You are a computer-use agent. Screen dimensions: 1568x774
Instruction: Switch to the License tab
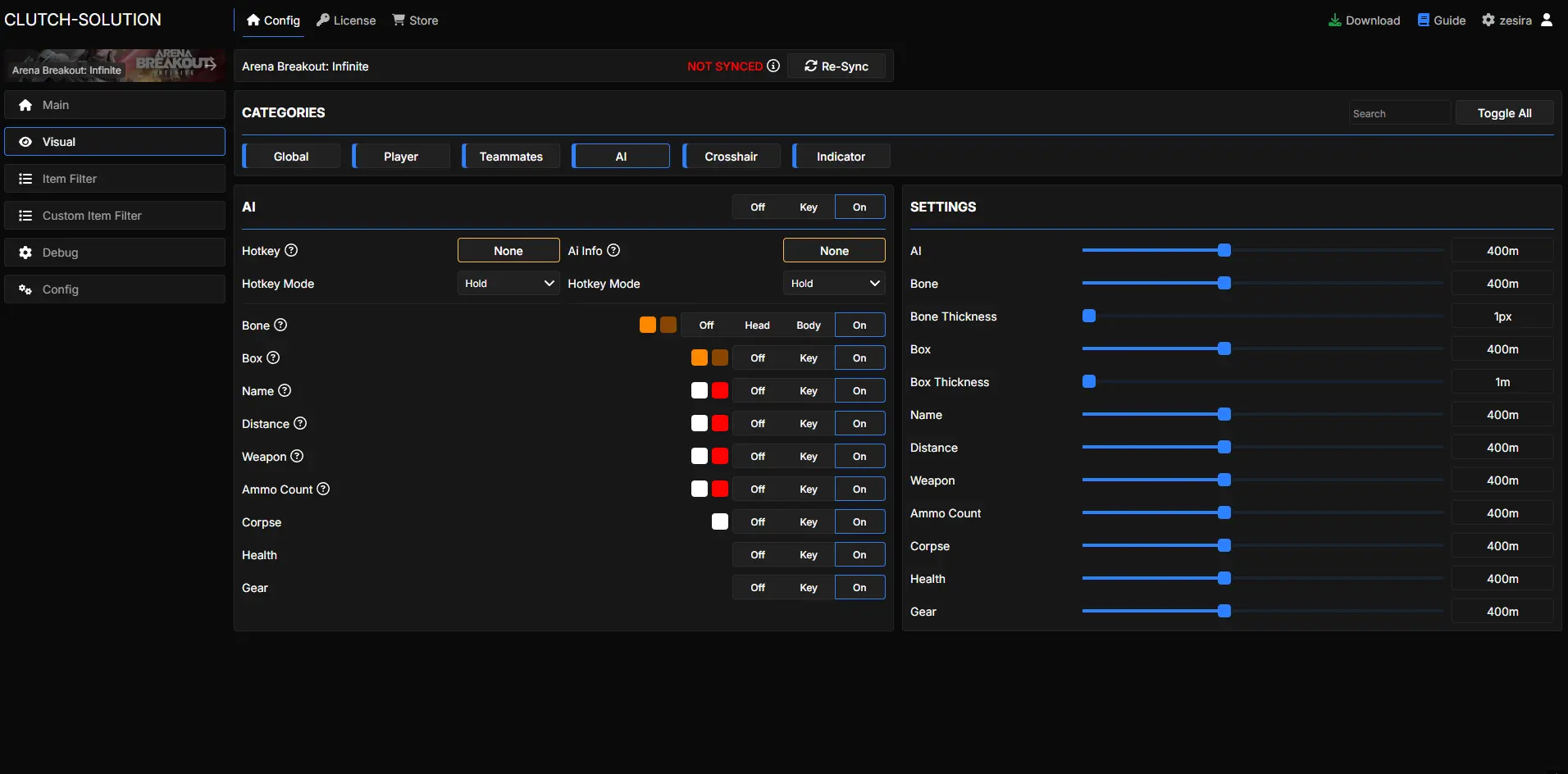pos(346,20)
